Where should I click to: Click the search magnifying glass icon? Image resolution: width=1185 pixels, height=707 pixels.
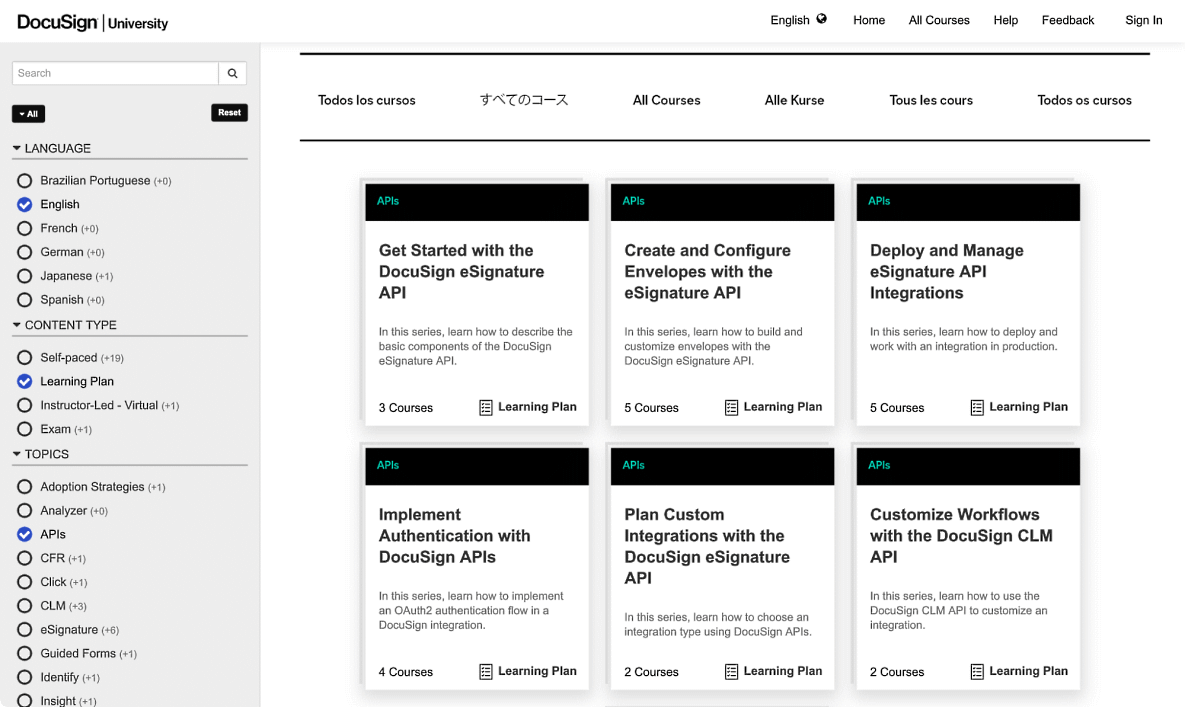pyautogui.click(x=232, y=73)
